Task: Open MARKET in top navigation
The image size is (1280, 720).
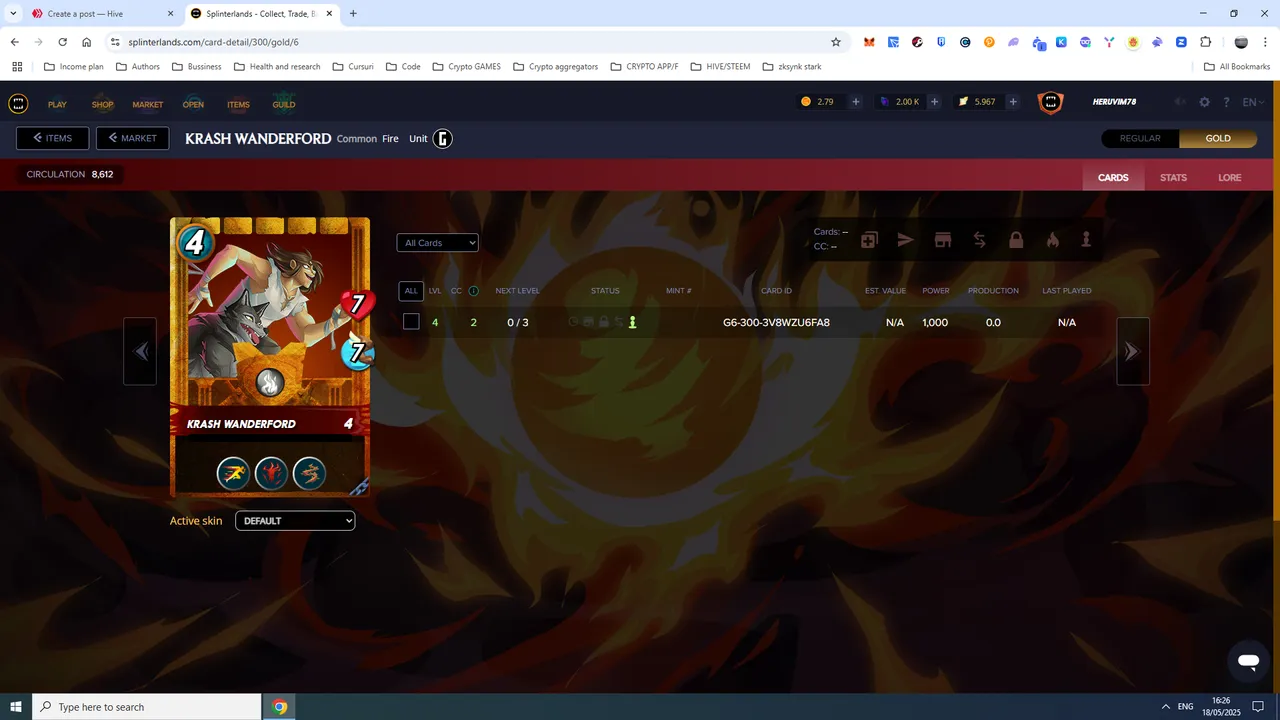Action: click(148, 104)
